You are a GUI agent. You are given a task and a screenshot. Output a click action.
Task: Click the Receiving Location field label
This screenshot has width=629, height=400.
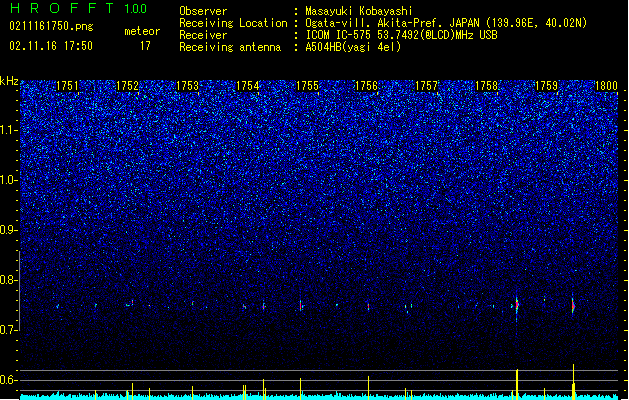pyautogui.click(x=233, y=23)
